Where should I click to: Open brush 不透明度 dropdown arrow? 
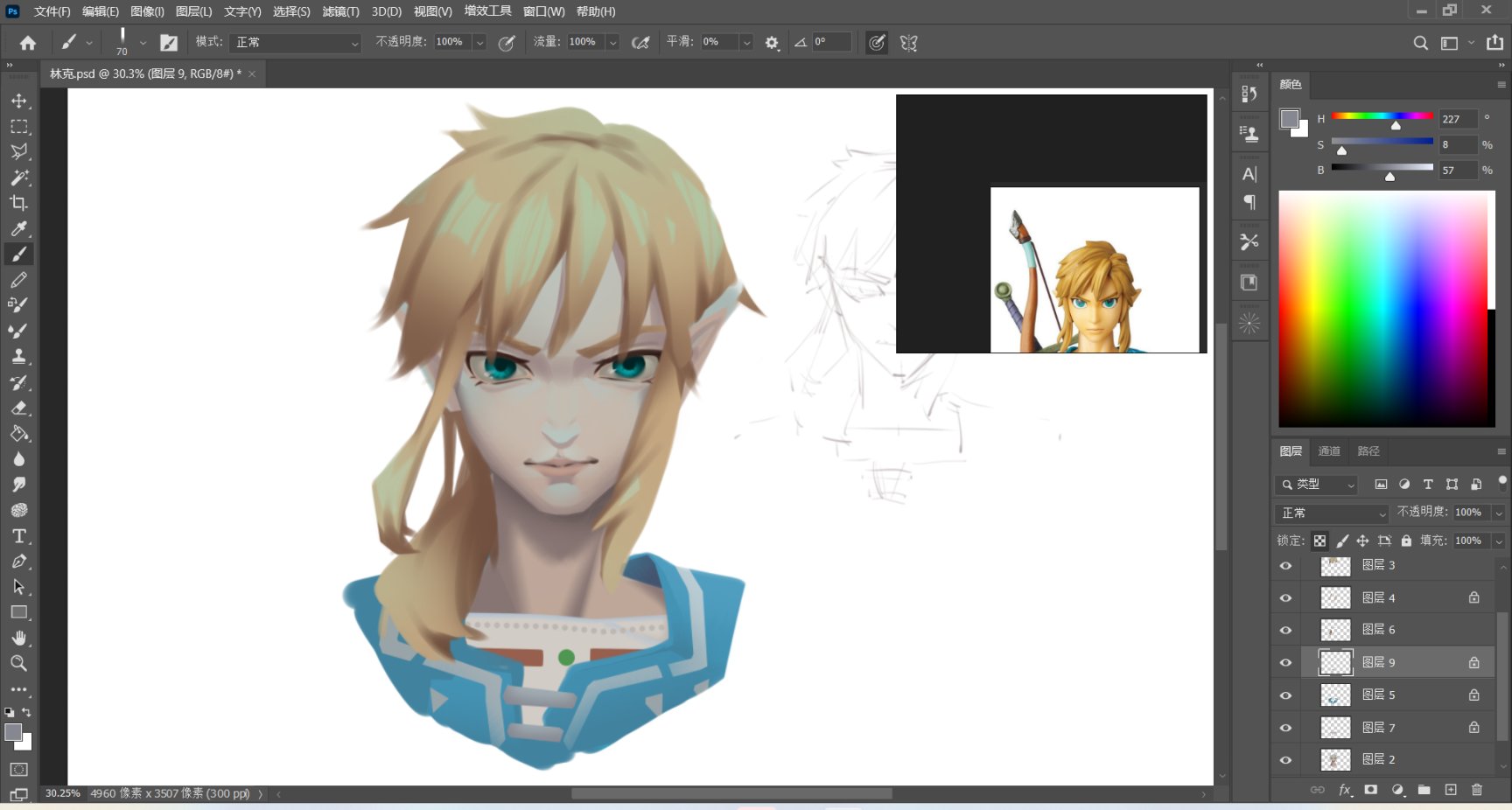479,42
